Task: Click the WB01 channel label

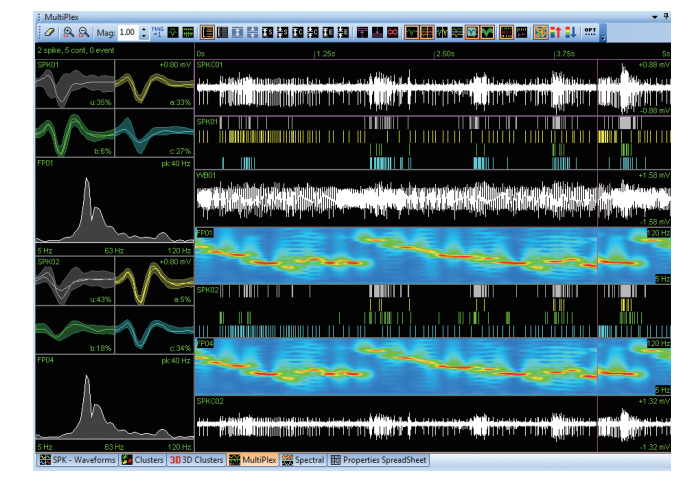Action: point(206,175)
